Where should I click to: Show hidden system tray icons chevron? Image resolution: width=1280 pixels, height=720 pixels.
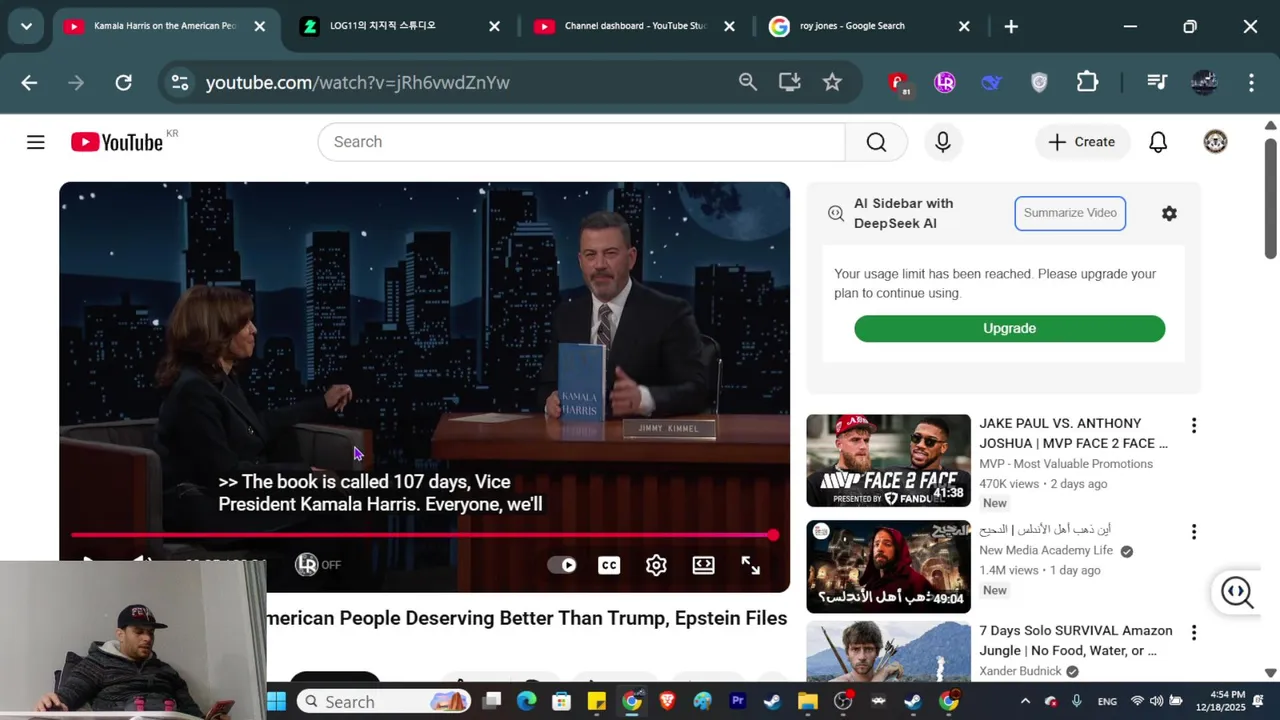1025,701
